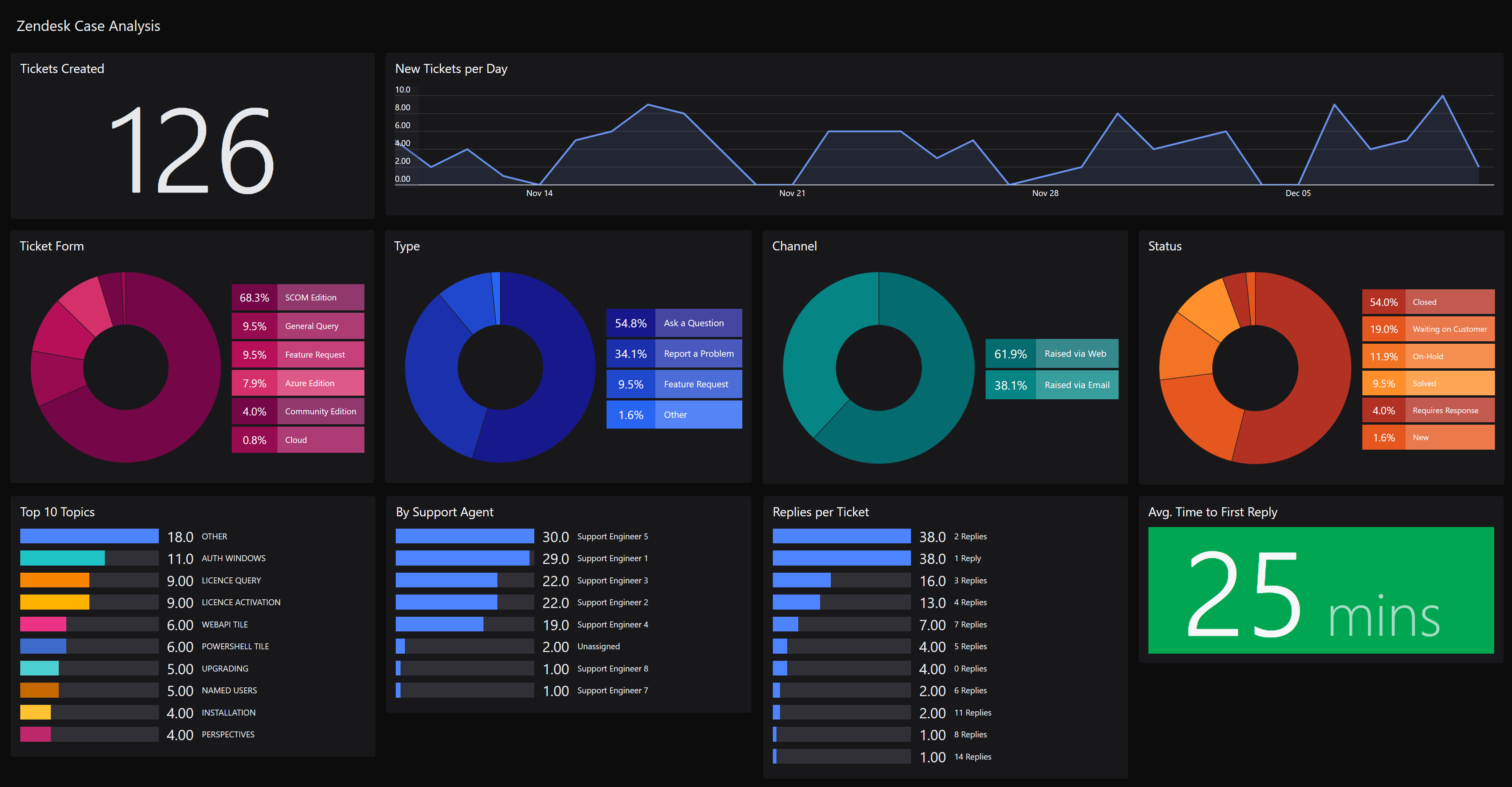Image resolution: width=1512 pixels, height=787 pixels.
Task: Select the SCOM Edition legend entry
Action: tap(298, 297)
